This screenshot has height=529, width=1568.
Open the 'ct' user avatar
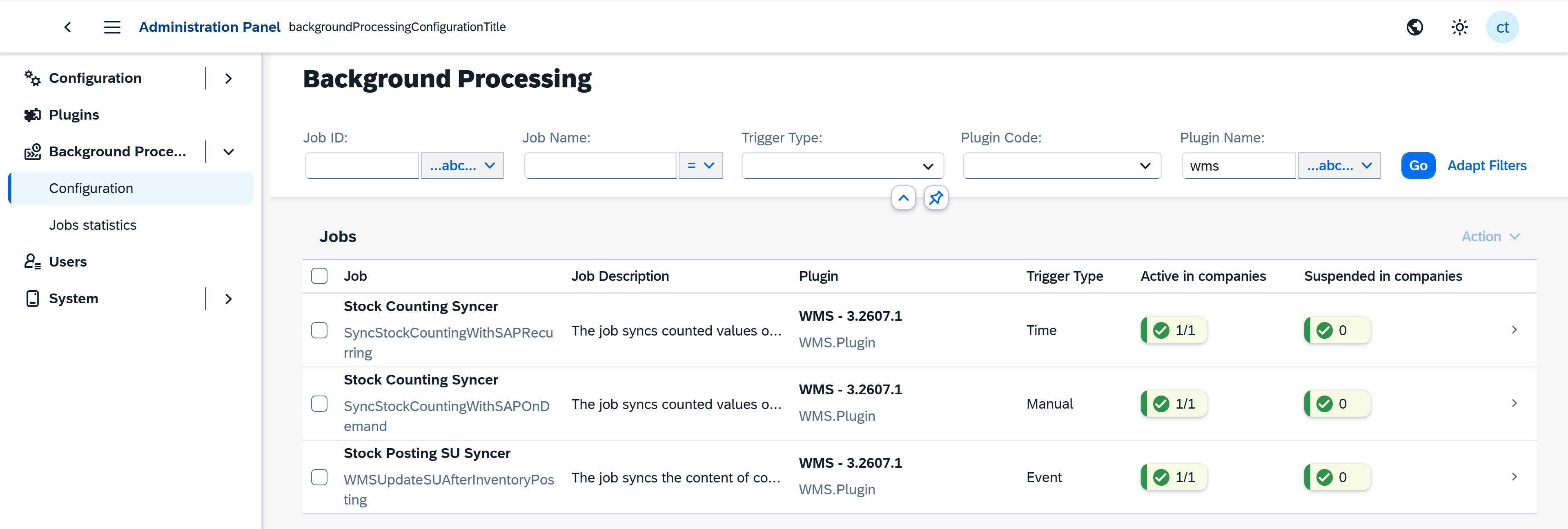point(1502,27)
